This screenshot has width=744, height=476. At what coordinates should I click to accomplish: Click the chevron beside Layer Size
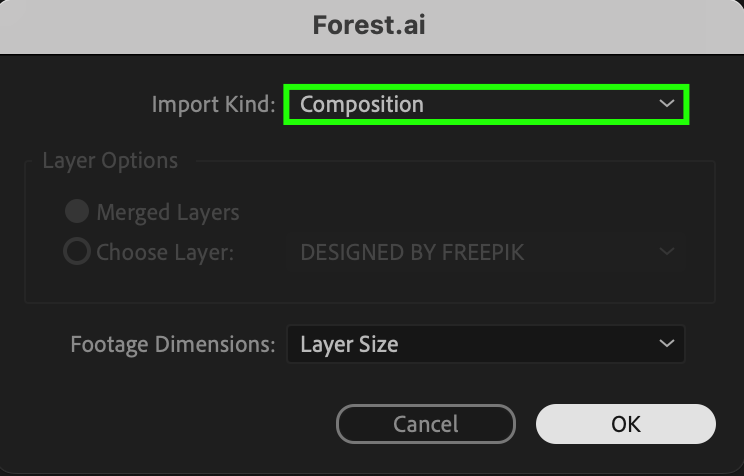[x=667, y=344]
